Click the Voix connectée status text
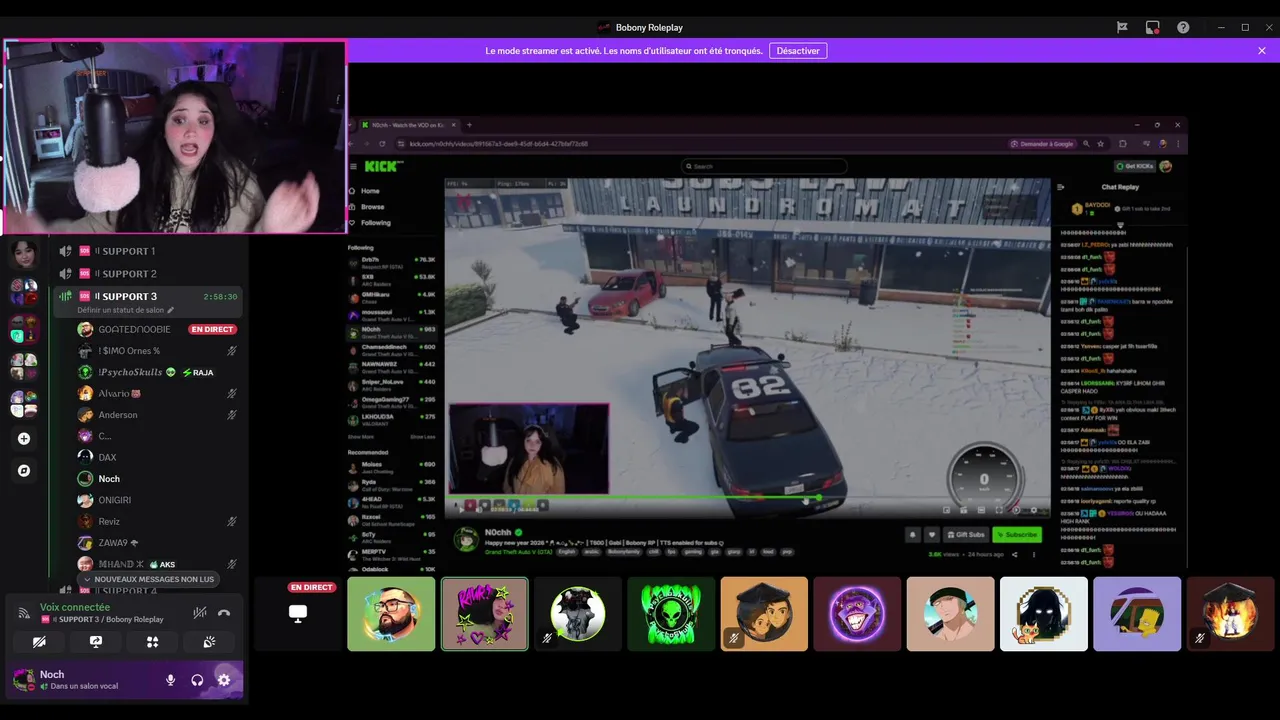 point(75,607)
